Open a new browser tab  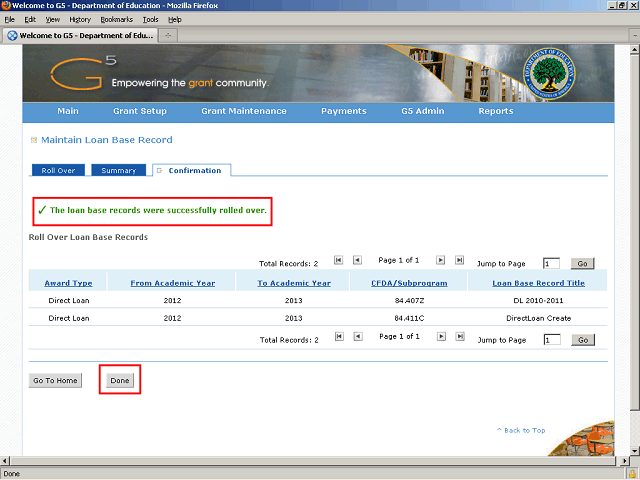point(168,36)
